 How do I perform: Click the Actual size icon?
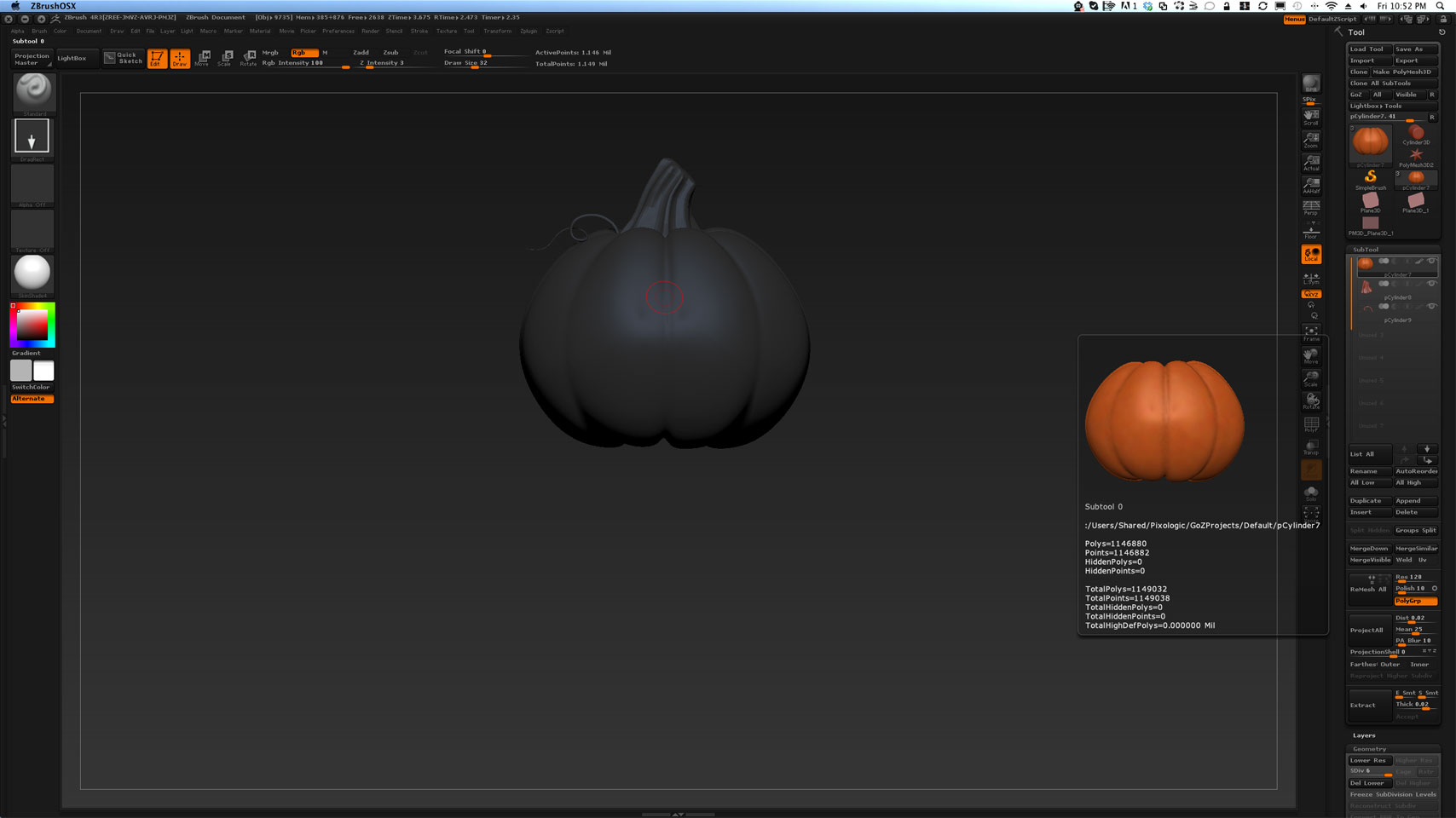(x=1310, y=163)
